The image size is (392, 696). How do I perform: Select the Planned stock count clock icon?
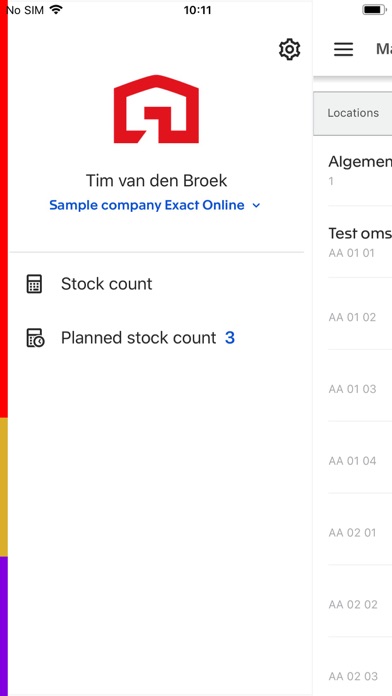pyautogui.click(x=35, y=338)
